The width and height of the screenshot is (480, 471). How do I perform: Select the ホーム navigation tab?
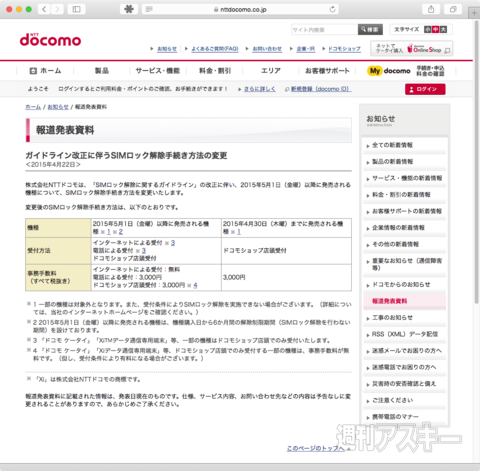pyautogui.click(x=45, y=71)
